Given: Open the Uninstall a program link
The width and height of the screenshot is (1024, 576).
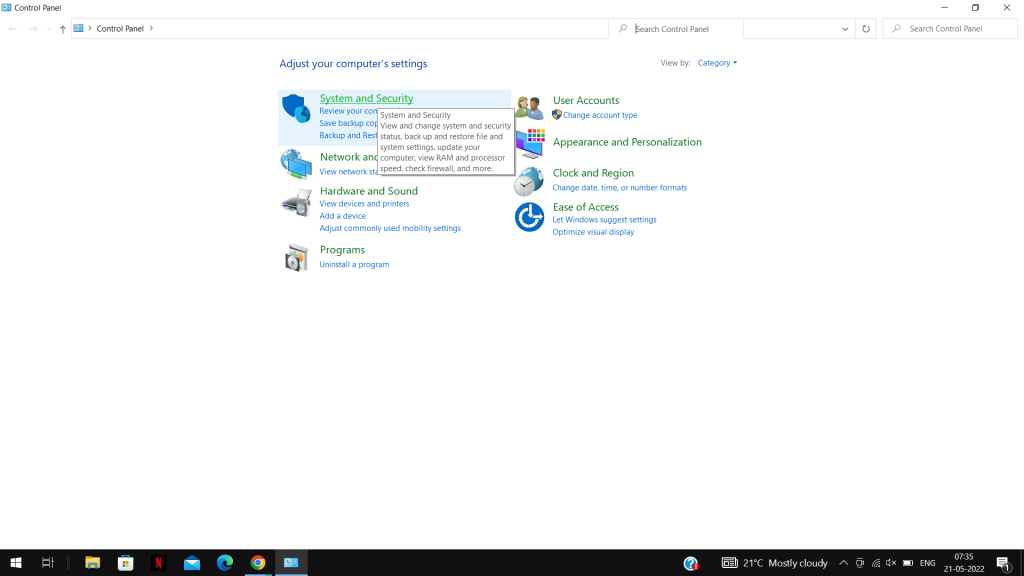Looking at the screenshot, I should [354, 265].
